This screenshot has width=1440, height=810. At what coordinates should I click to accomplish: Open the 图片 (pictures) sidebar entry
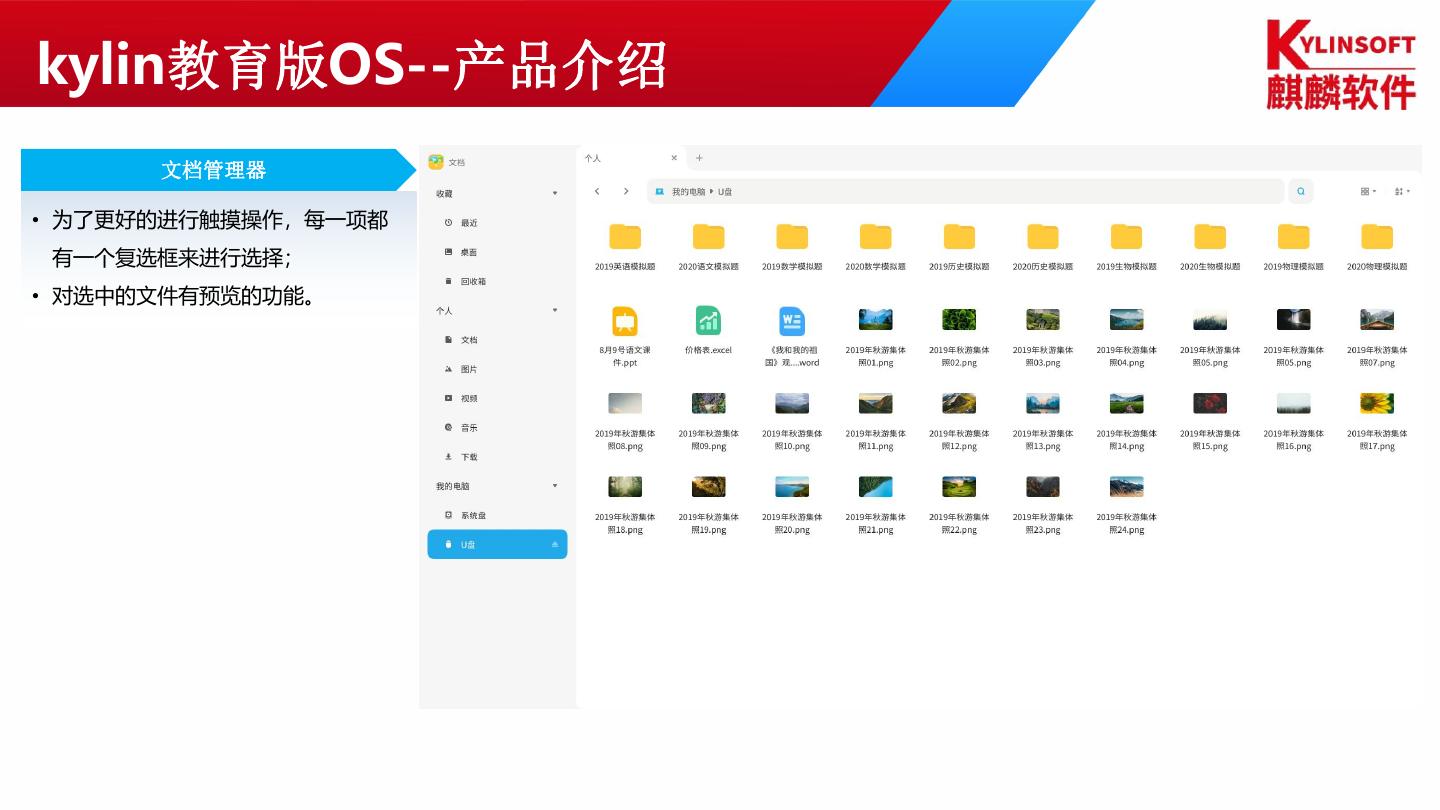pyautogui.click(x=470, y=369)
